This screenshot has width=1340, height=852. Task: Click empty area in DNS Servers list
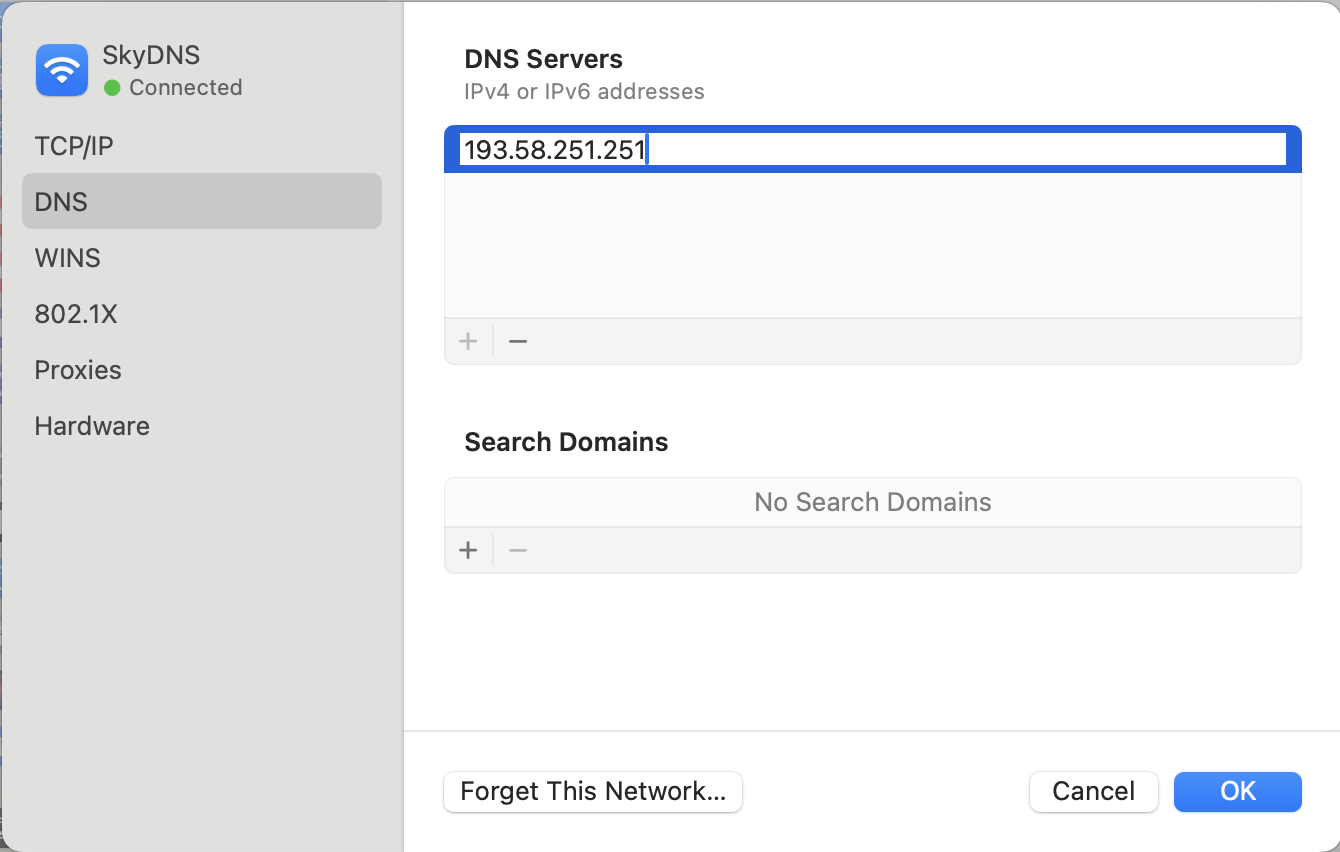pyautogui.click(x=872, y=245)
